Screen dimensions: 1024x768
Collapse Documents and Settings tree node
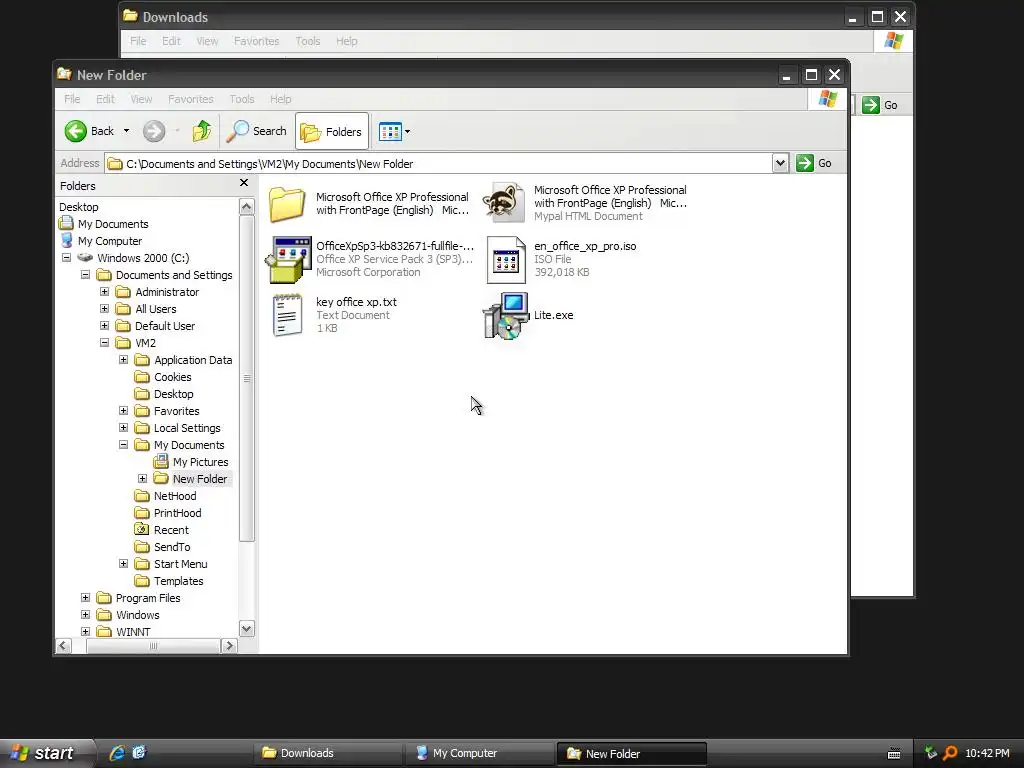coord(86,275)
